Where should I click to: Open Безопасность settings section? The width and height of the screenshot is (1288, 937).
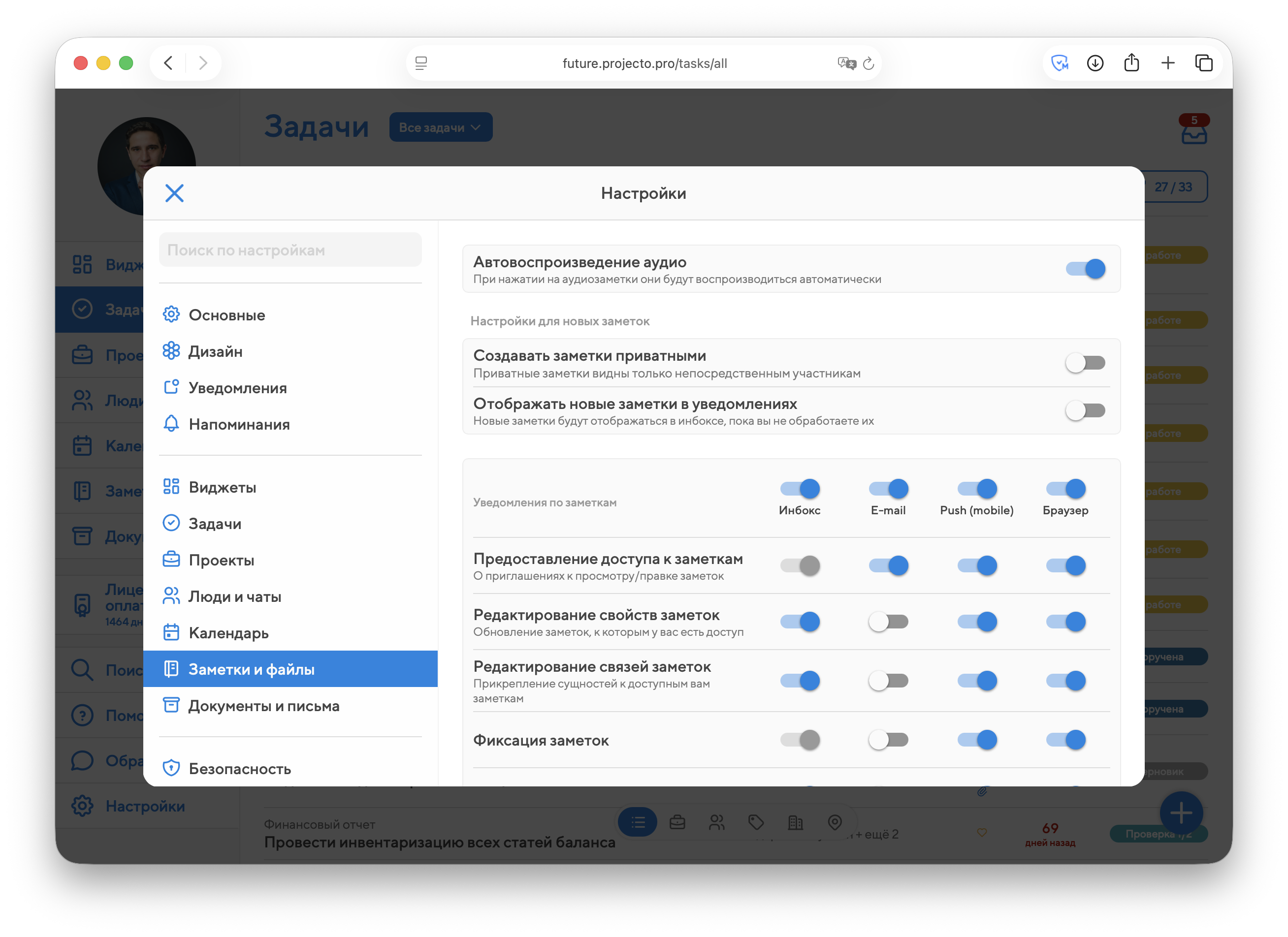coord(239,768)
